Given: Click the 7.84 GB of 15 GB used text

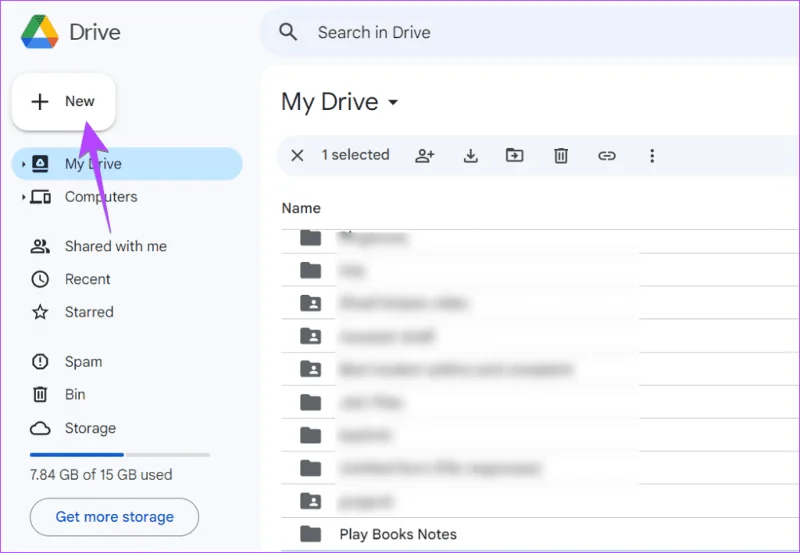Looking at the screenshot, I should [101, 475].
